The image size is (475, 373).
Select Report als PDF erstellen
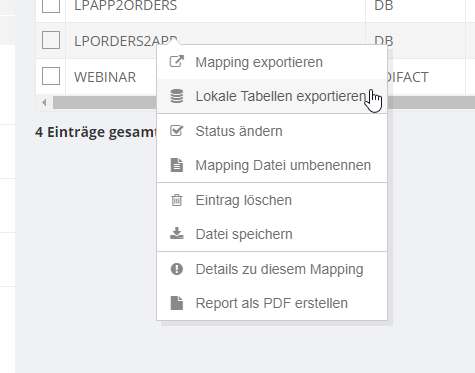pyautogui.click(x=272, y=303)
